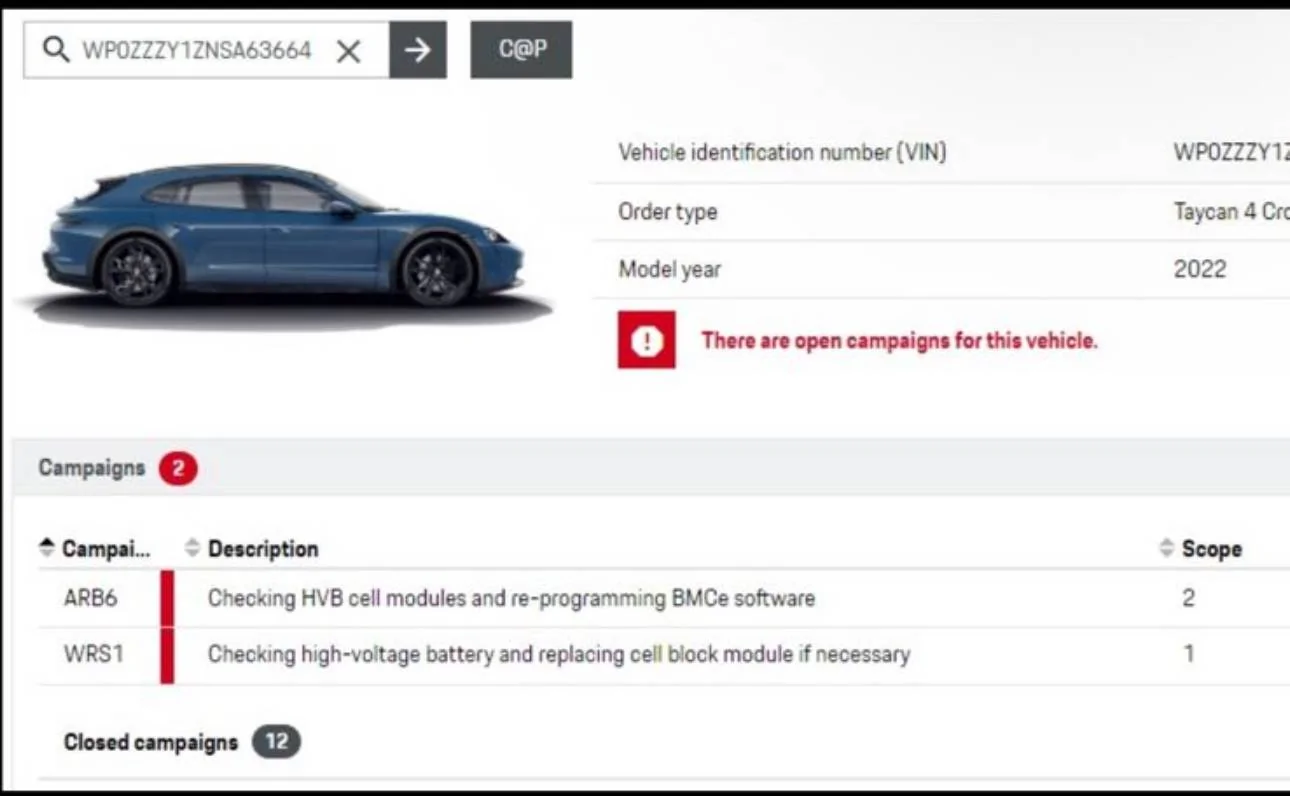Click the red Campaigns count badge 2
This screenshot has height=796, width=1290.
(178, 468)
